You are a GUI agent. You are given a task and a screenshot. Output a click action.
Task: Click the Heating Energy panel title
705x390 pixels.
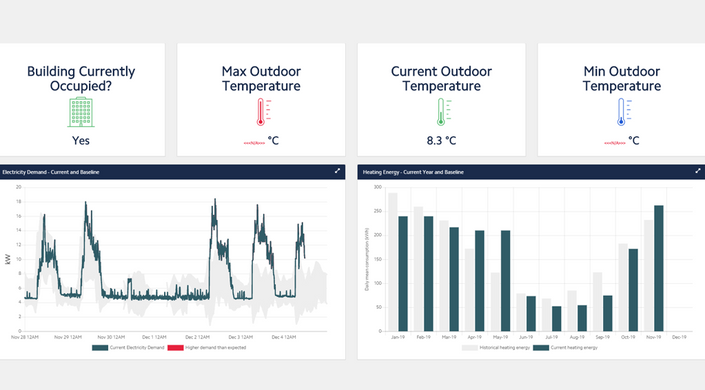413,172
